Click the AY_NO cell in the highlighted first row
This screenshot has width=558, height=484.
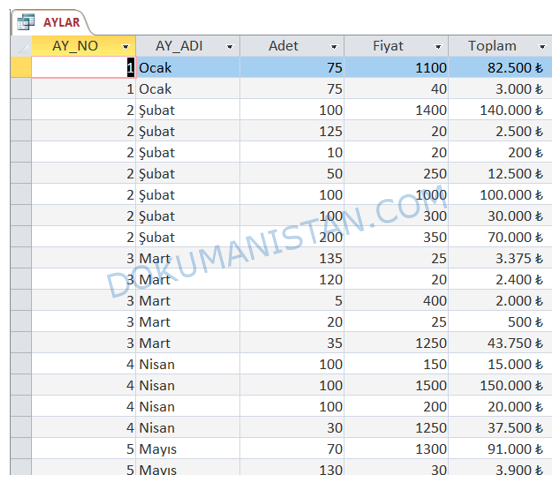pos(84,67)
